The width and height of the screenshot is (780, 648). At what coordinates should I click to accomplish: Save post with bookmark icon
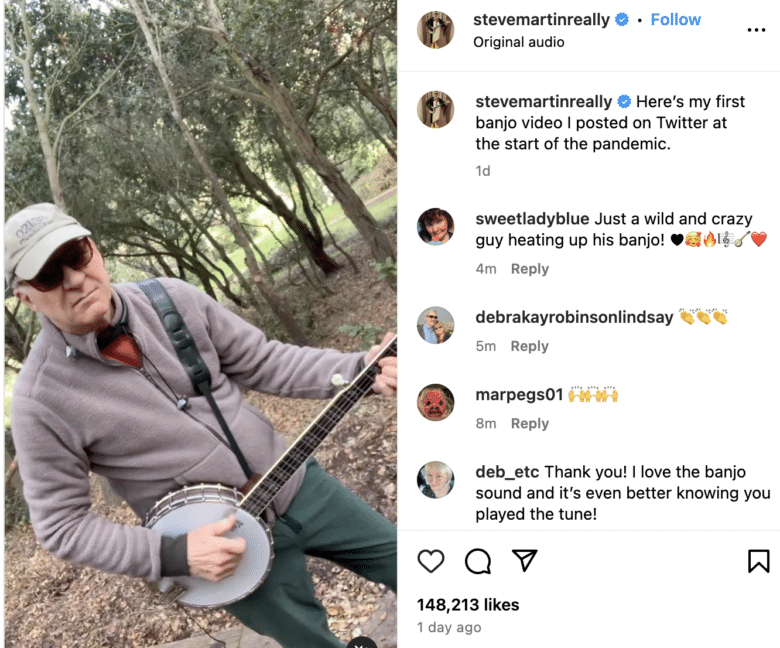coord(759,561)
